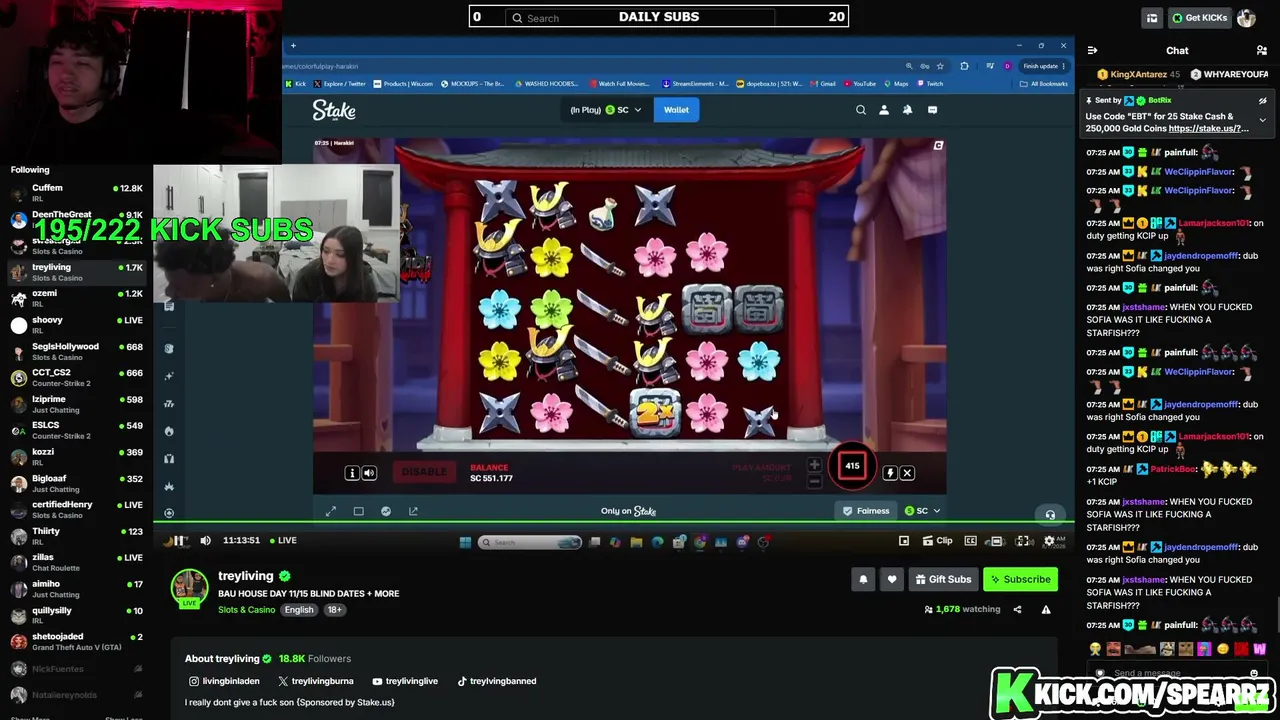Viewport: 1280px width, 720px height.
Task: Click Get KICKs button
Action: click(1199, 18)
